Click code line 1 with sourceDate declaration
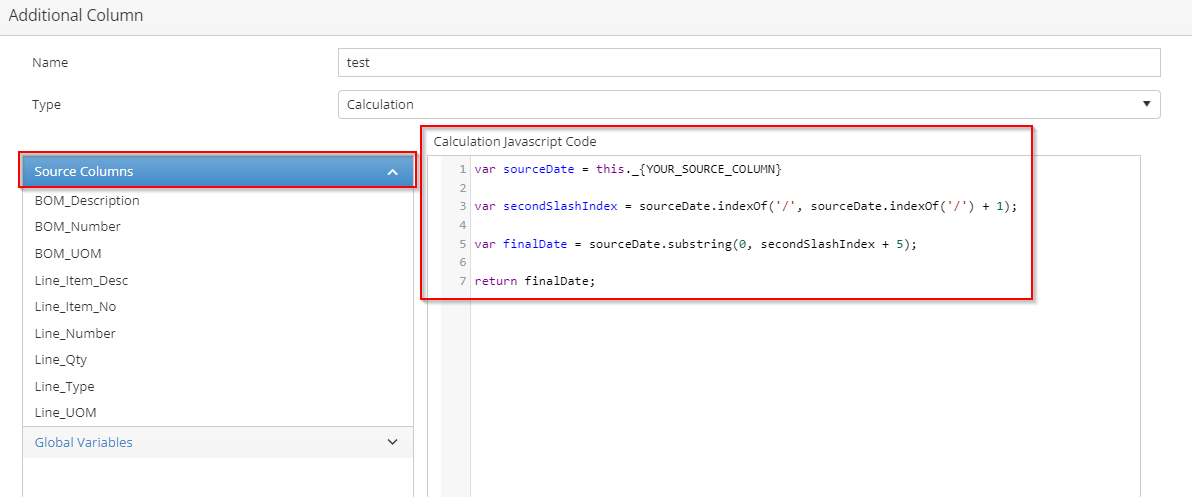The height and width of the screenshot is (497, 1192). (628, 169)
